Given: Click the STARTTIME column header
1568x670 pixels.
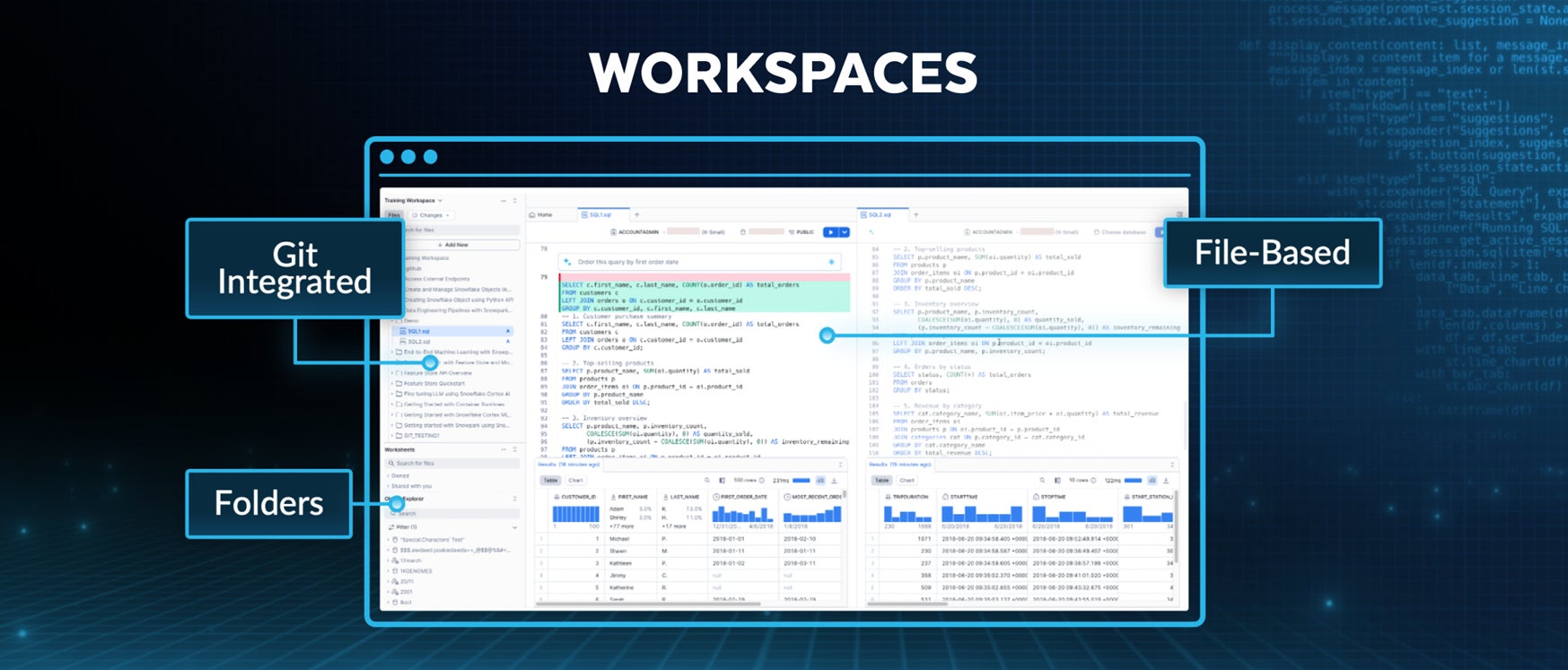Looking at the screenshot, I should click(x=960, y=497).
